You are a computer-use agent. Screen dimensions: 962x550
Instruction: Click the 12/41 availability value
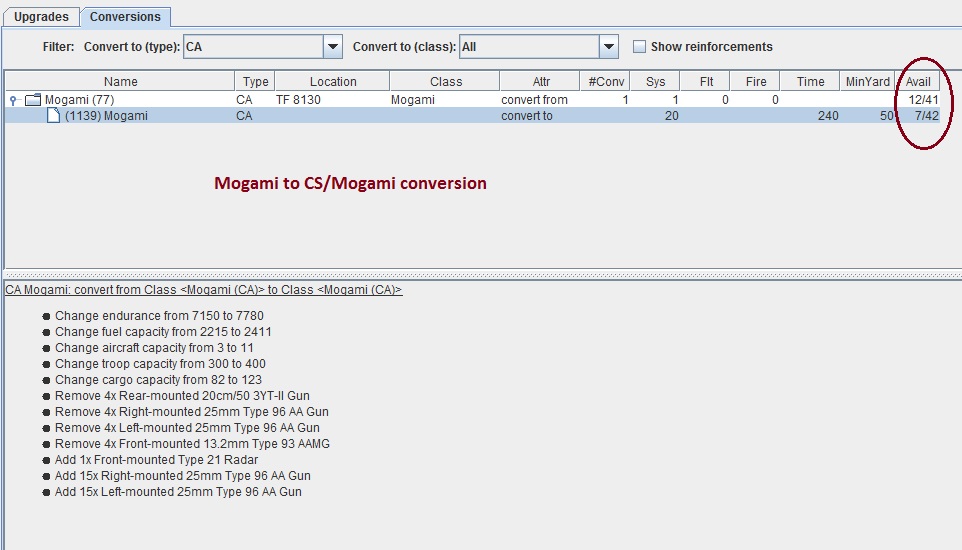[923, 99]
